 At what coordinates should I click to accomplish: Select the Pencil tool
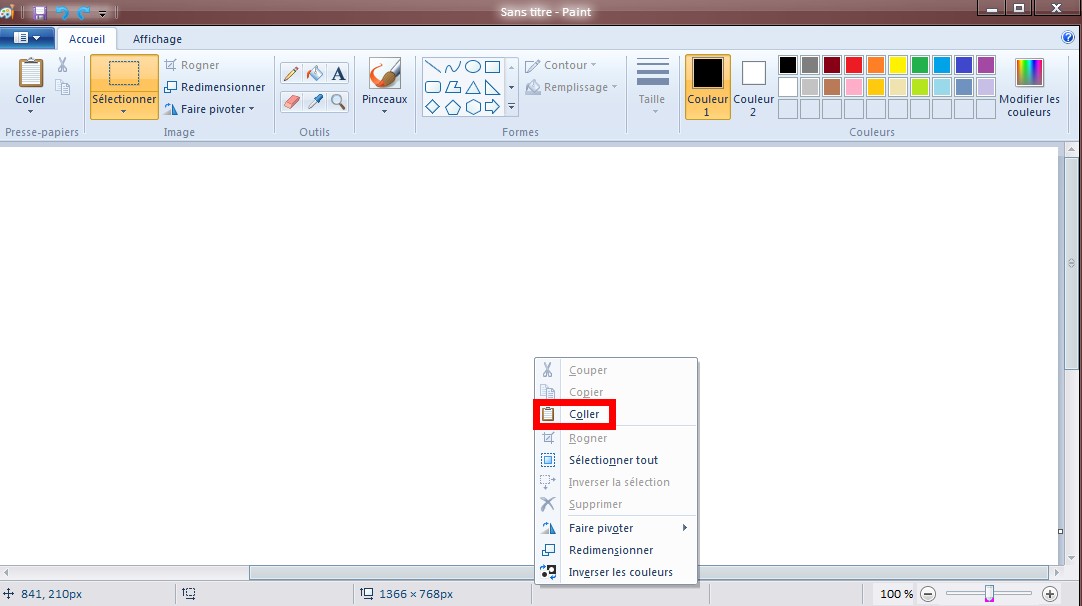(x=291, y=73)
